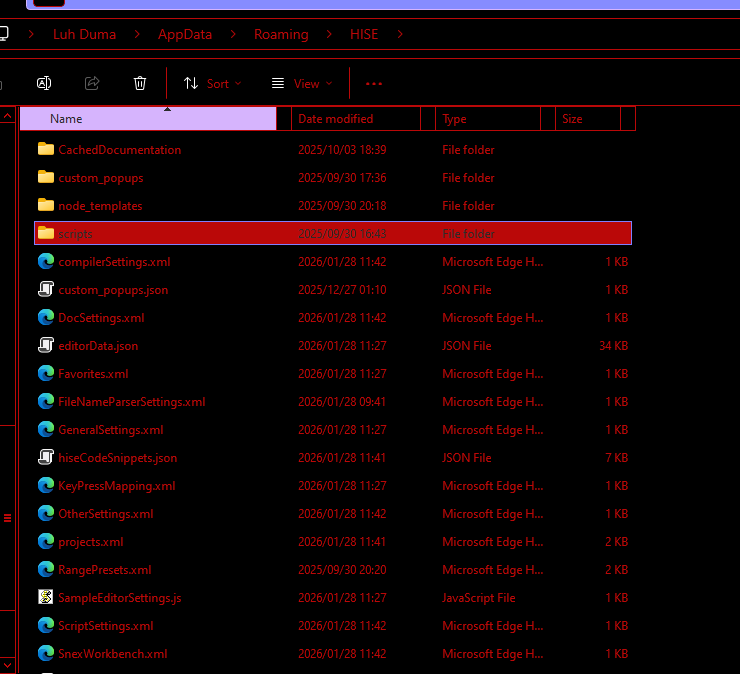Sort by the Size column header
Image resolution: width=740 pixels, height=674 pixels.
click(588, 118)
